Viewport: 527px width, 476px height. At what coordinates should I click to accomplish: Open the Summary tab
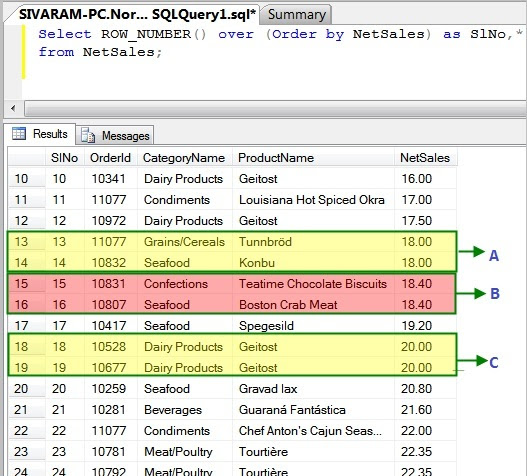296,15
